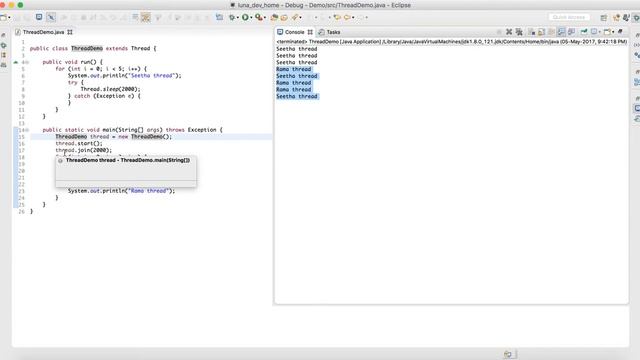Viewport: 640px width, 360px height.
Task: Click the tooltip 'ThreadDemo thread - ThreadDemo.main(String[])'
Action: 128,160
